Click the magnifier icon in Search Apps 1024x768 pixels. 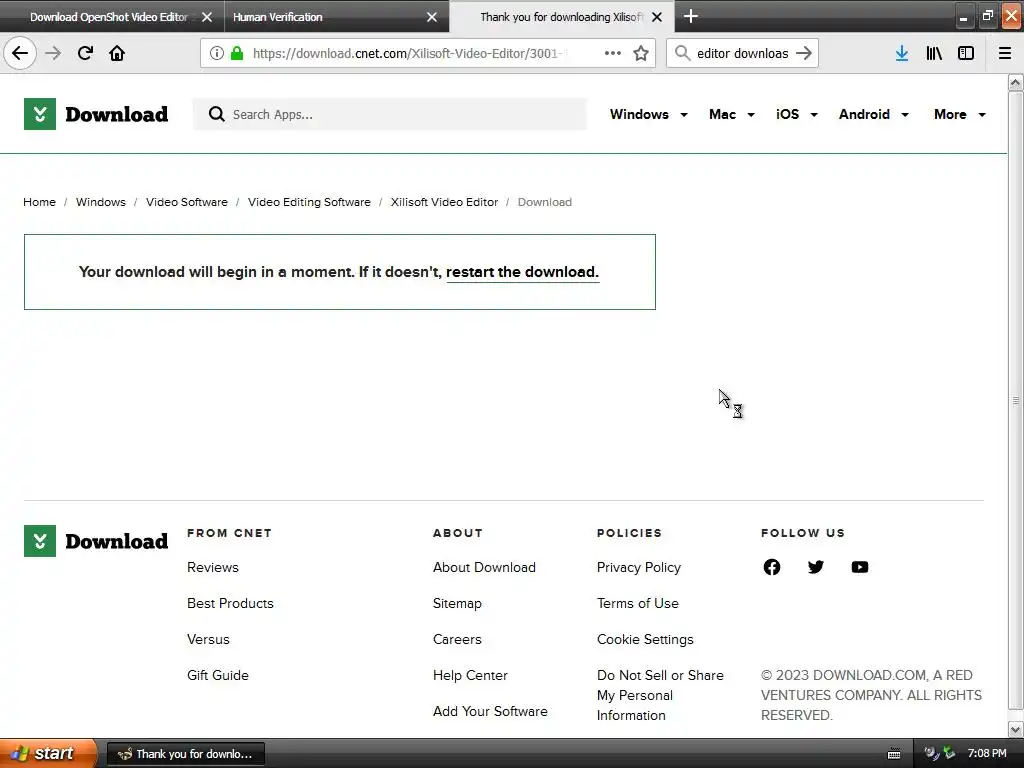pos(216,114)
